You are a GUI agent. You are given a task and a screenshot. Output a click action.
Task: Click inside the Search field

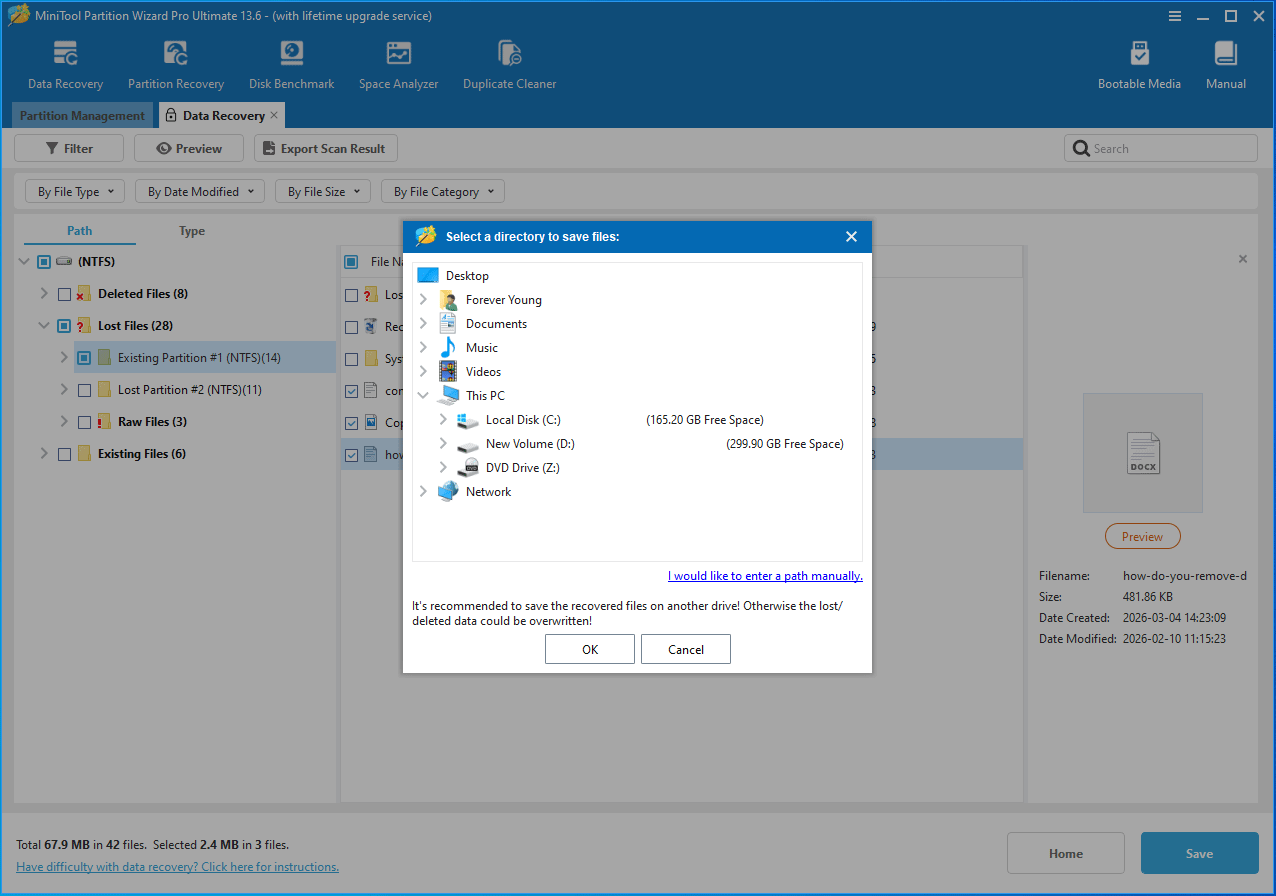(x=1160, y=147)
